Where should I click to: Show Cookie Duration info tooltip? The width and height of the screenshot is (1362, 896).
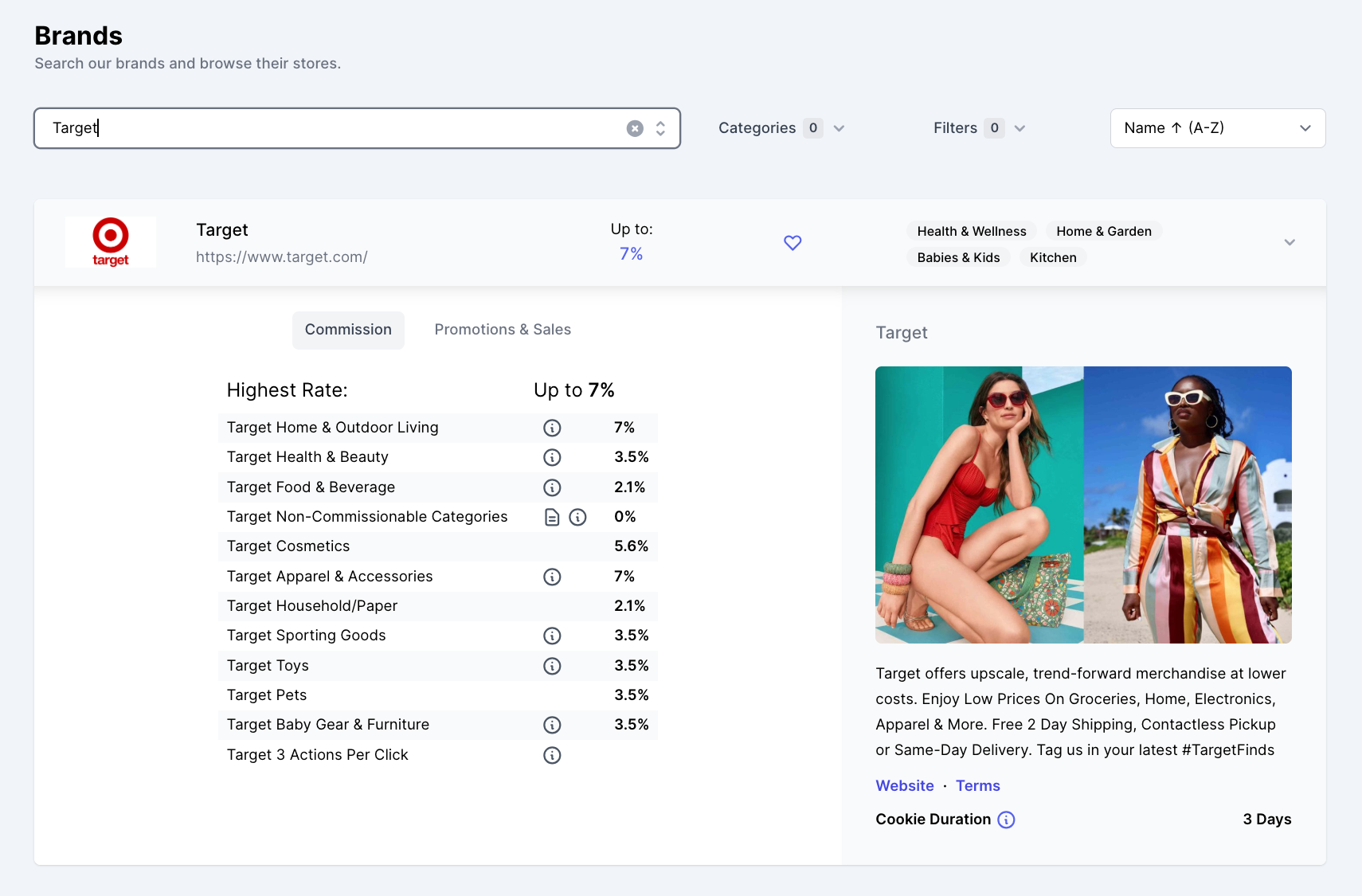click(1006, 820)
